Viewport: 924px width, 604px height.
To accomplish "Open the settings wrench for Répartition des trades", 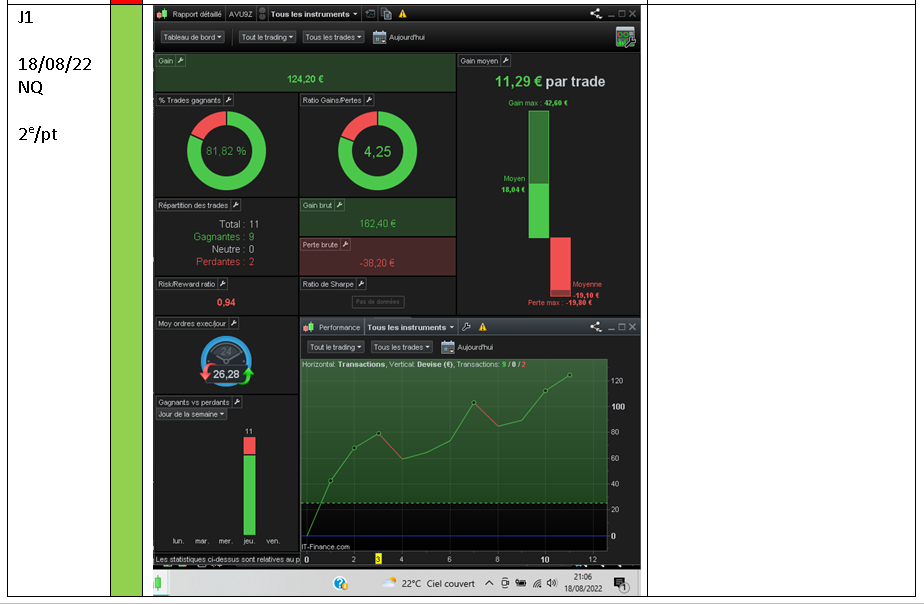I will click(236, 205).
